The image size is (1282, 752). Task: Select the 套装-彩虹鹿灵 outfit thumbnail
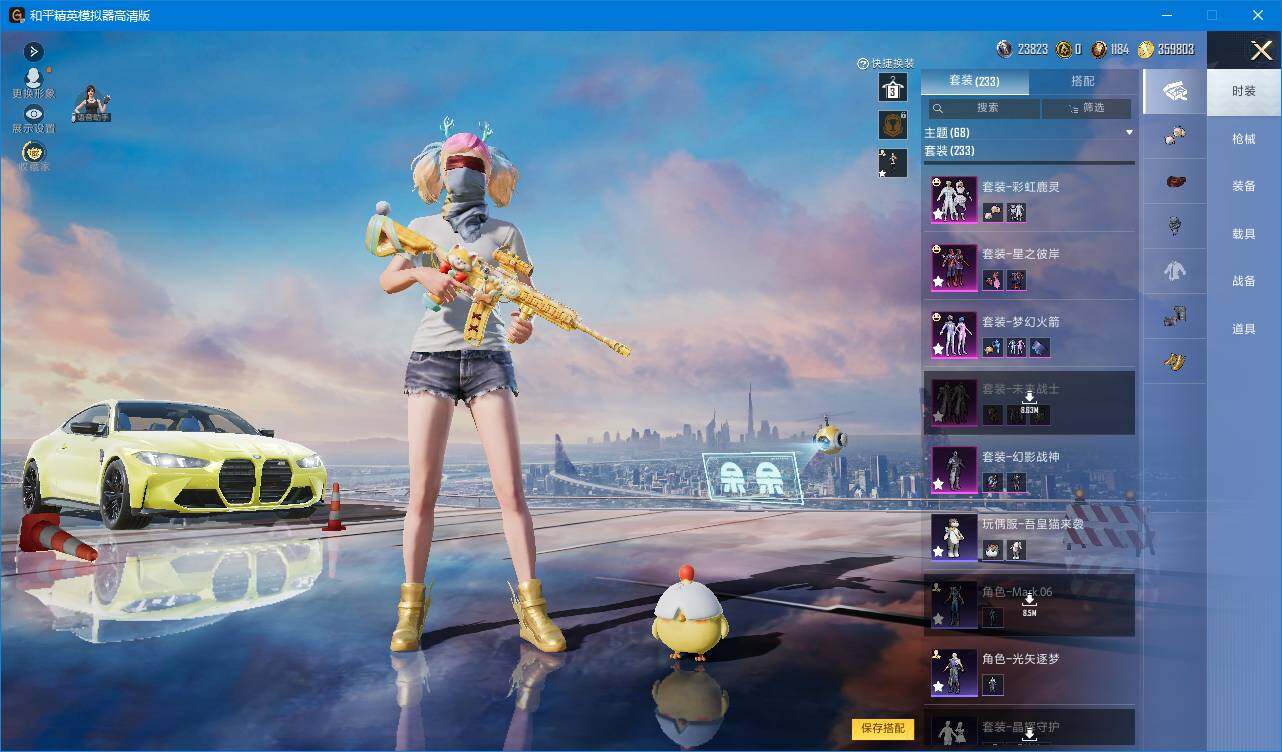954,200
